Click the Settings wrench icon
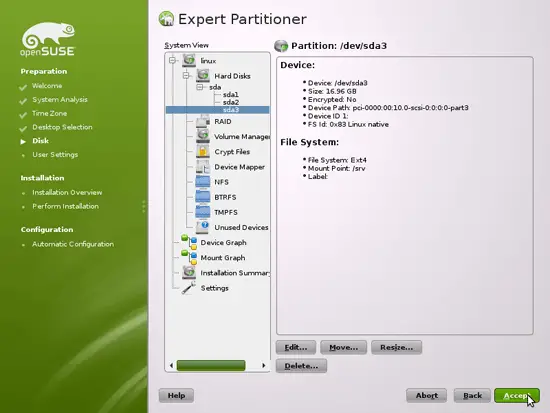The image size is (550, 413). 189,288
